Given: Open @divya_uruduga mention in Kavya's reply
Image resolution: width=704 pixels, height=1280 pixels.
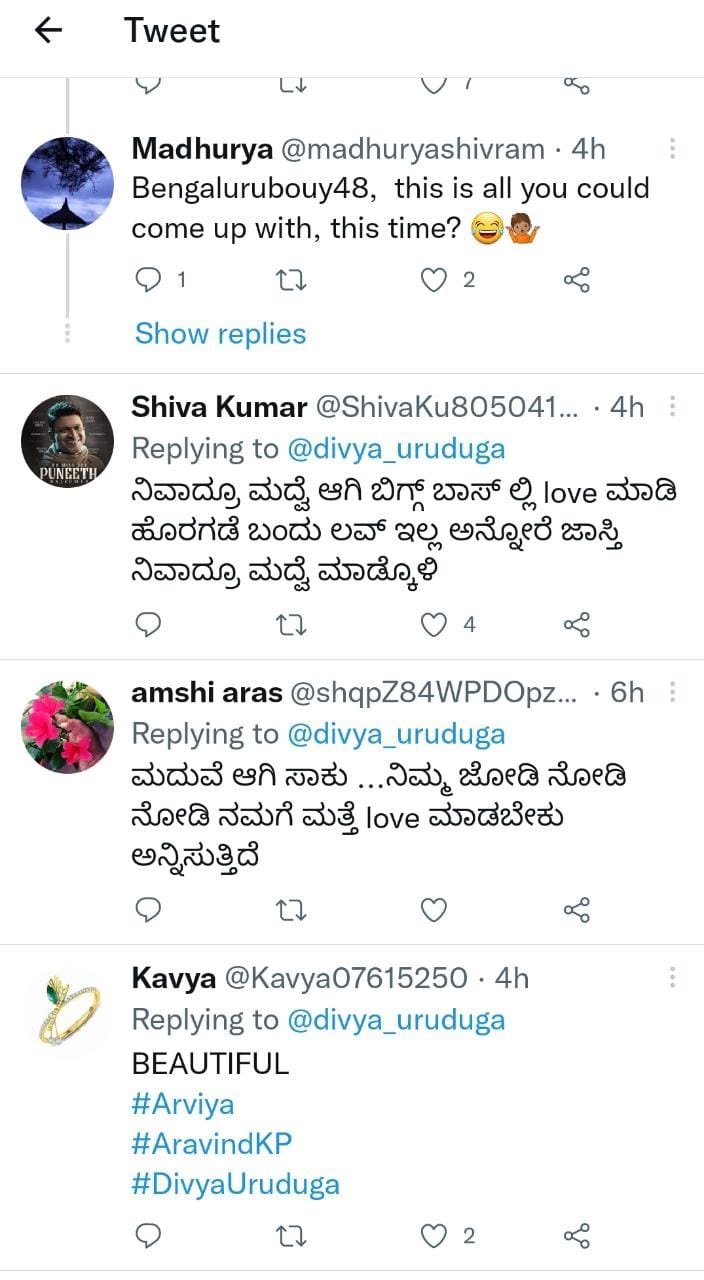Looking at the screenshot, I should pyautogui.click(x=396, y=1019).
